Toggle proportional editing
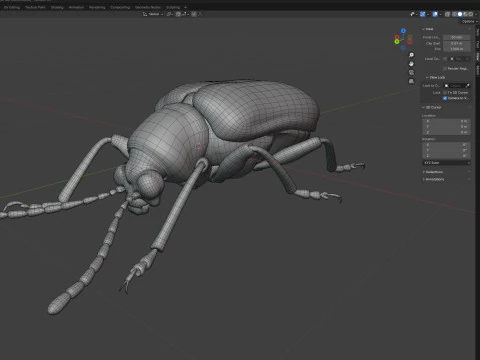Viewport: 480px width, 360px height. click(x=194, y=14)
